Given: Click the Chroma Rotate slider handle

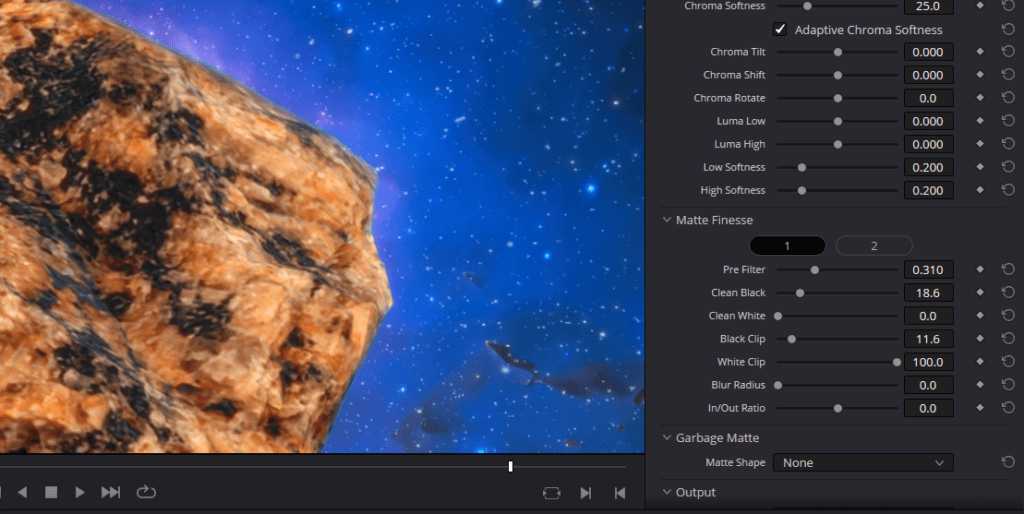Looking at the screenshot, I should click(x=837, y=98).
